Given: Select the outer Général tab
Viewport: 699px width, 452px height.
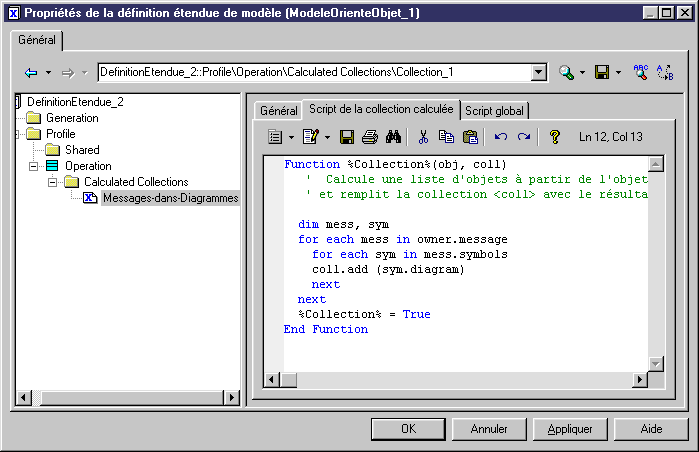Looking at the screenshot, I should click(37, 40).
